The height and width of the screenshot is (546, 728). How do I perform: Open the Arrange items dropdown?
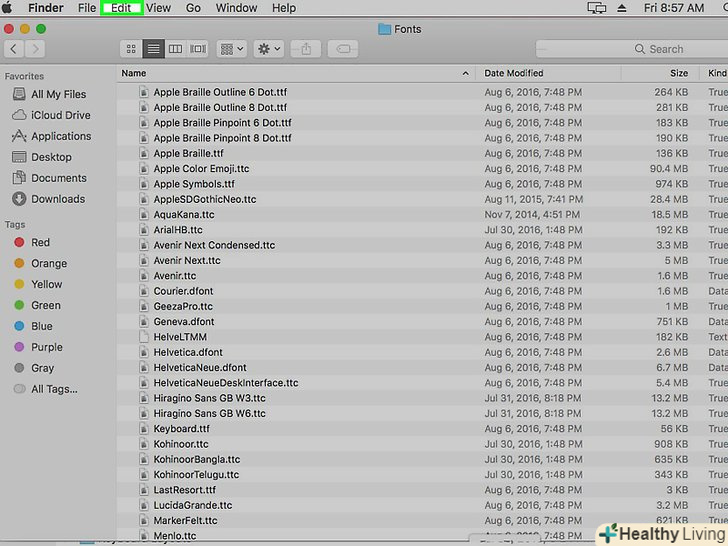231,48
